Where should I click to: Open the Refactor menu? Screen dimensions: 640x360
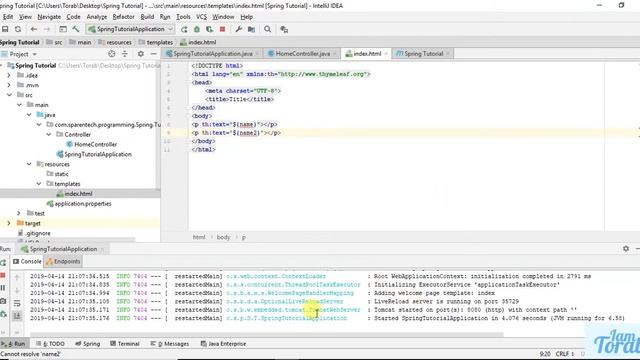123,17
